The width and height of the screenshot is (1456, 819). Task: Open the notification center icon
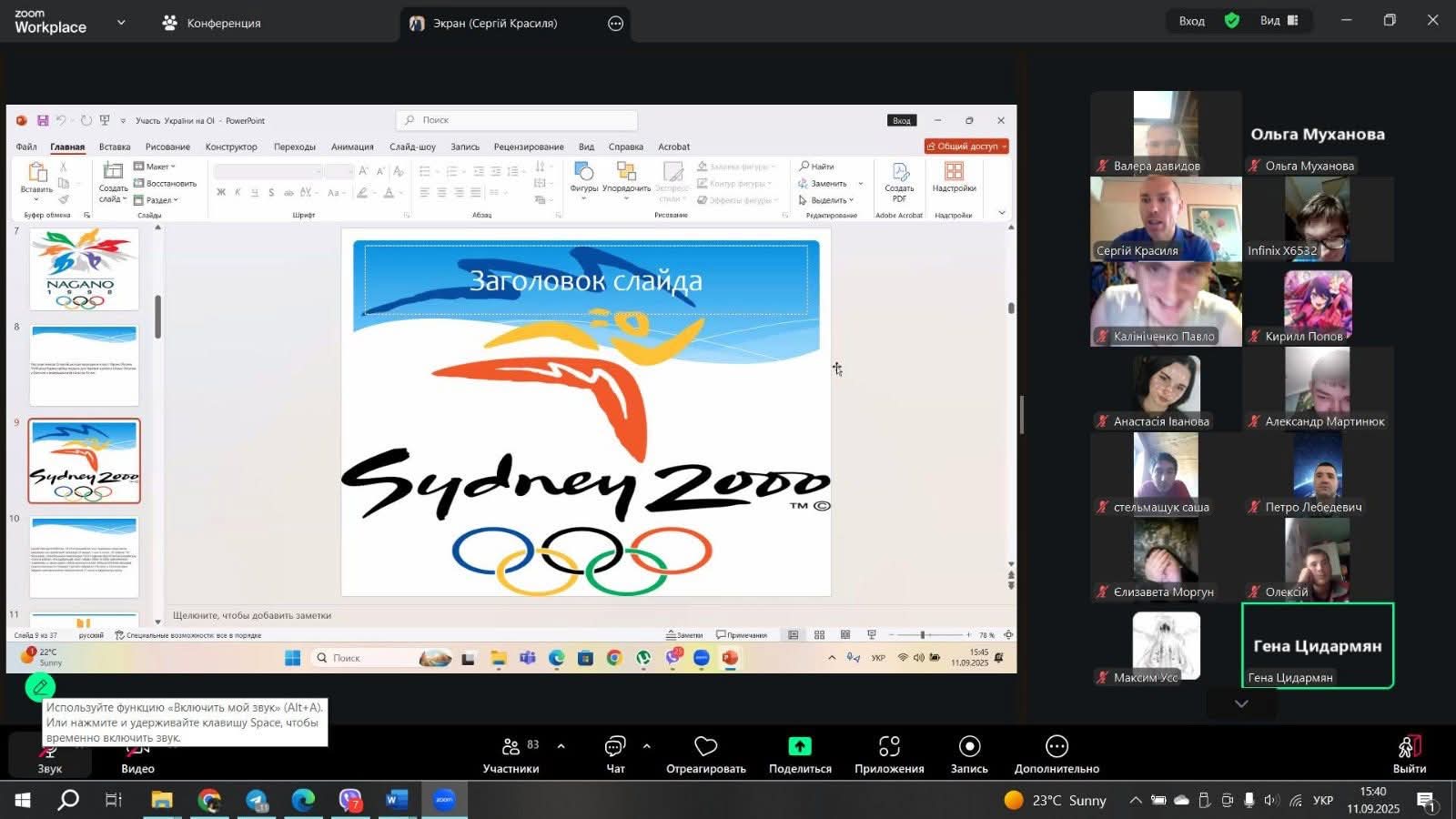click(x=1426, y=801)
